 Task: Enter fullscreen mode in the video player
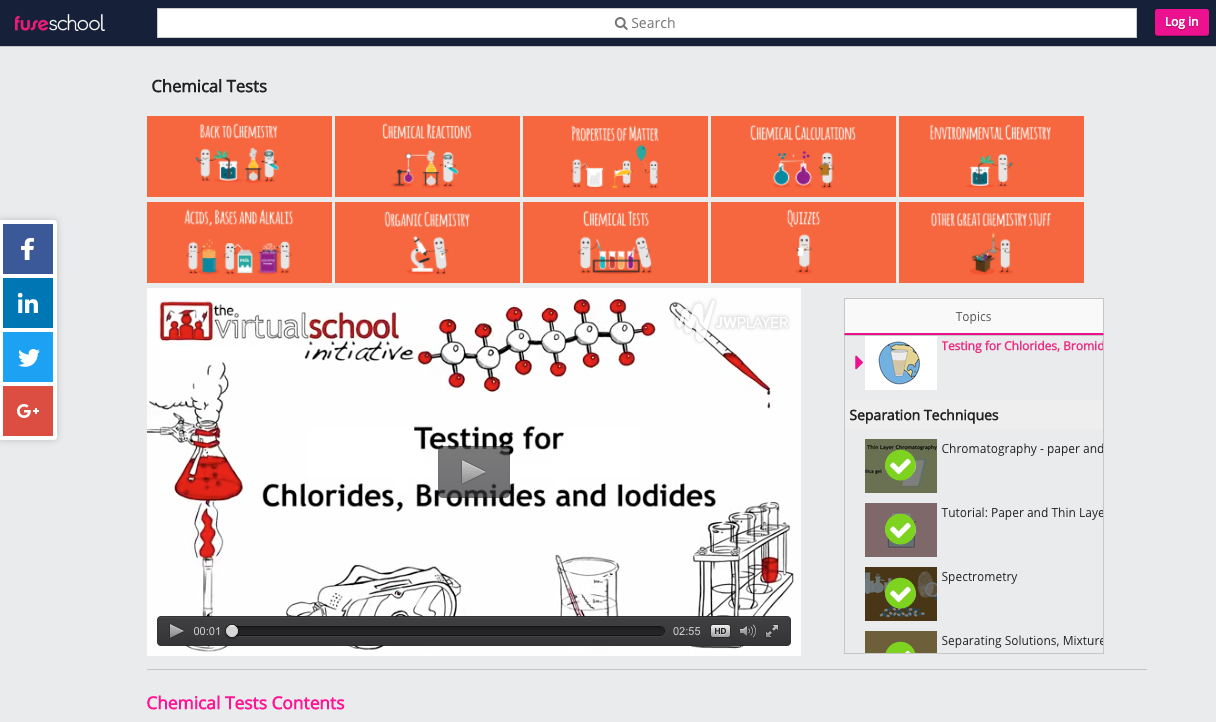[x=771, y=631]
